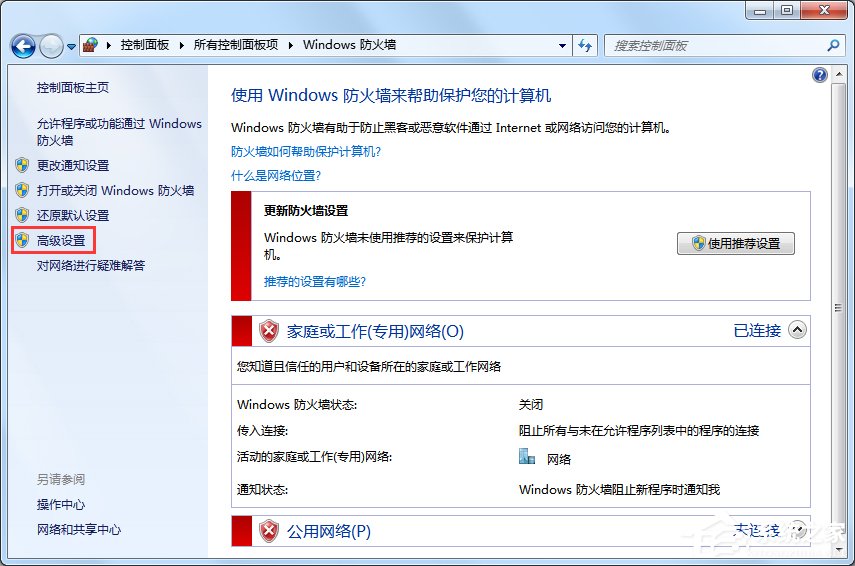
Task: Open the 防火墙如何帮助保护计算机? help link
Action: tap(306, 151)
